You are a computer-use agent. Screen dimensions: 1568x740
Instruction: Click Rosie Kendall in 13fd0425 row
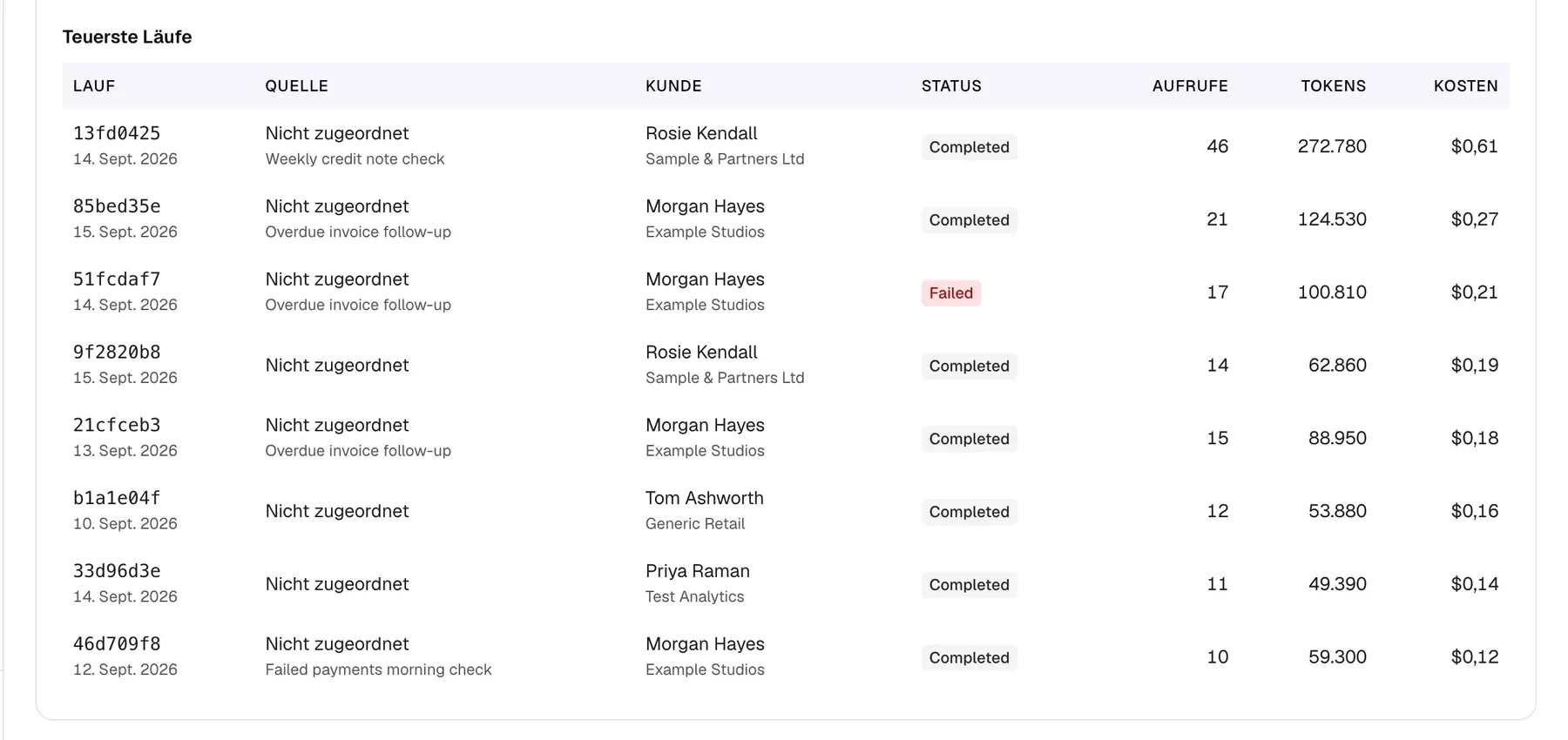pyautogui.click(x=701, y=133)
